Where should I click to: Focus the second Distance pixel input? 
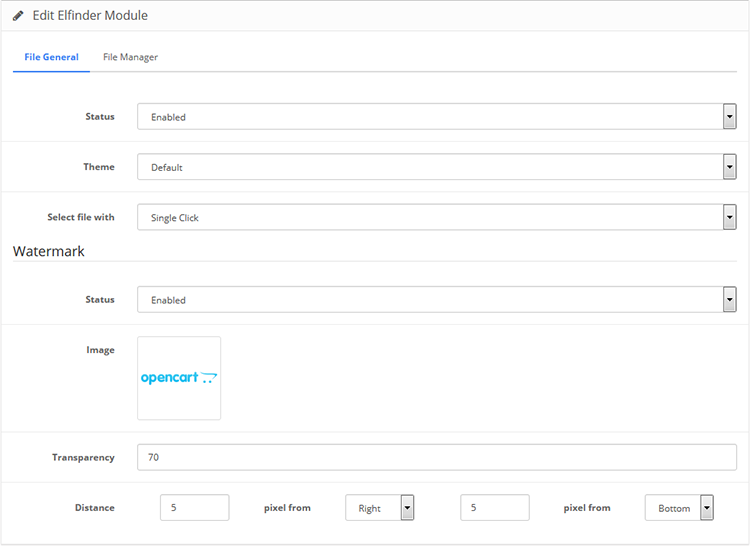coord(495,508)
